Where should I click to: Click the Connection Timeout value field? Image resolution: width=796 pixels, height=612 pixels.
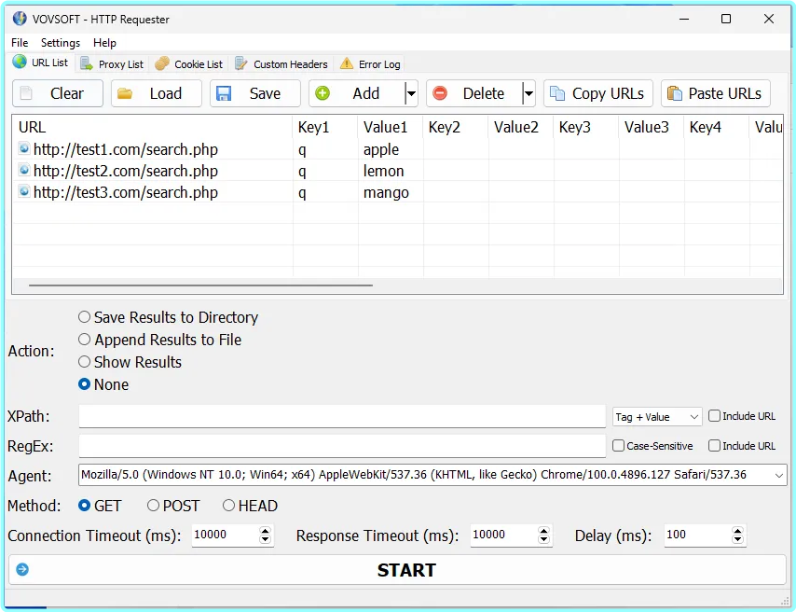(225, 535)
